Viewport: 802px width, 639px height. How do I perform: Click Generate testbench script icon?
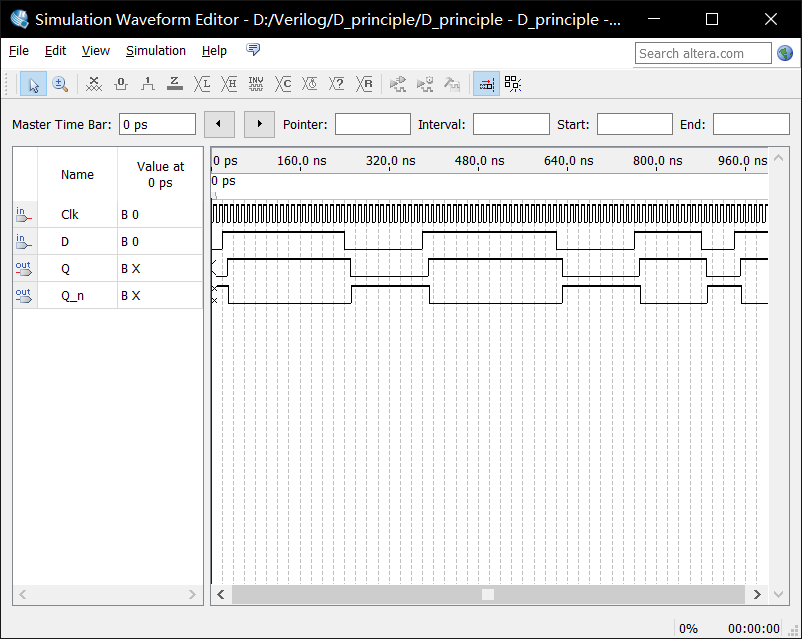tap(452, 84)
